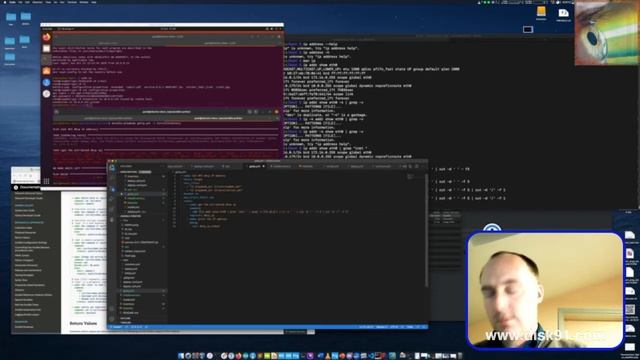Open Firefox in the Ubuntu dock
The image size is (640, 360).
click(47, 37)
